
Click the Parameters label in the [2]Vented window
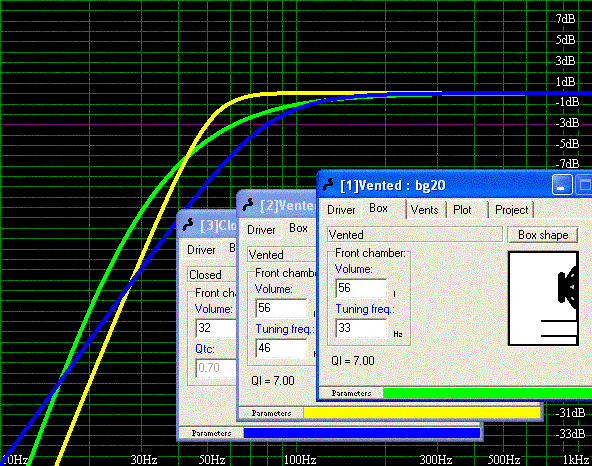271,413
